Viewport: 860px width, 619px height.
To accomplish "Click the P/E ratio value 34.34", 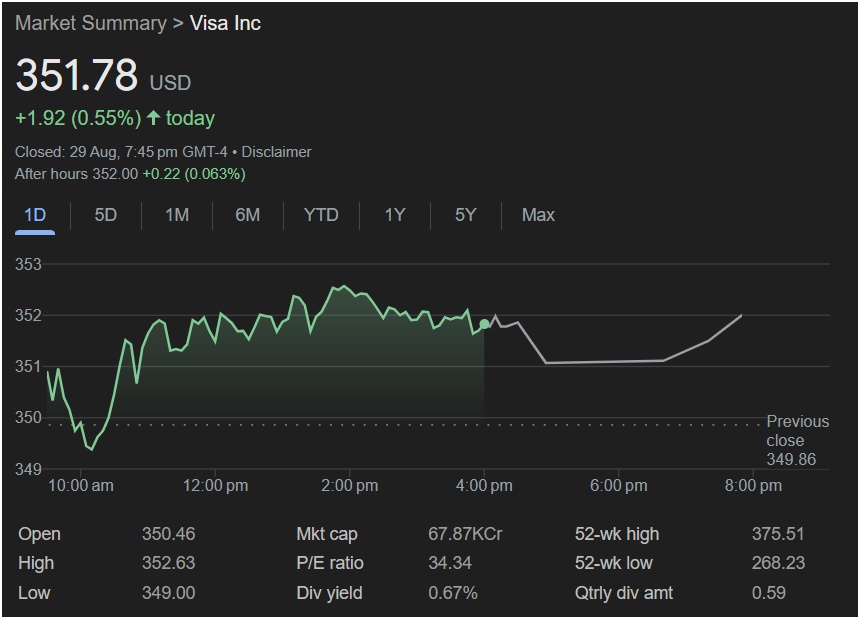I will [x=449, y=563].
